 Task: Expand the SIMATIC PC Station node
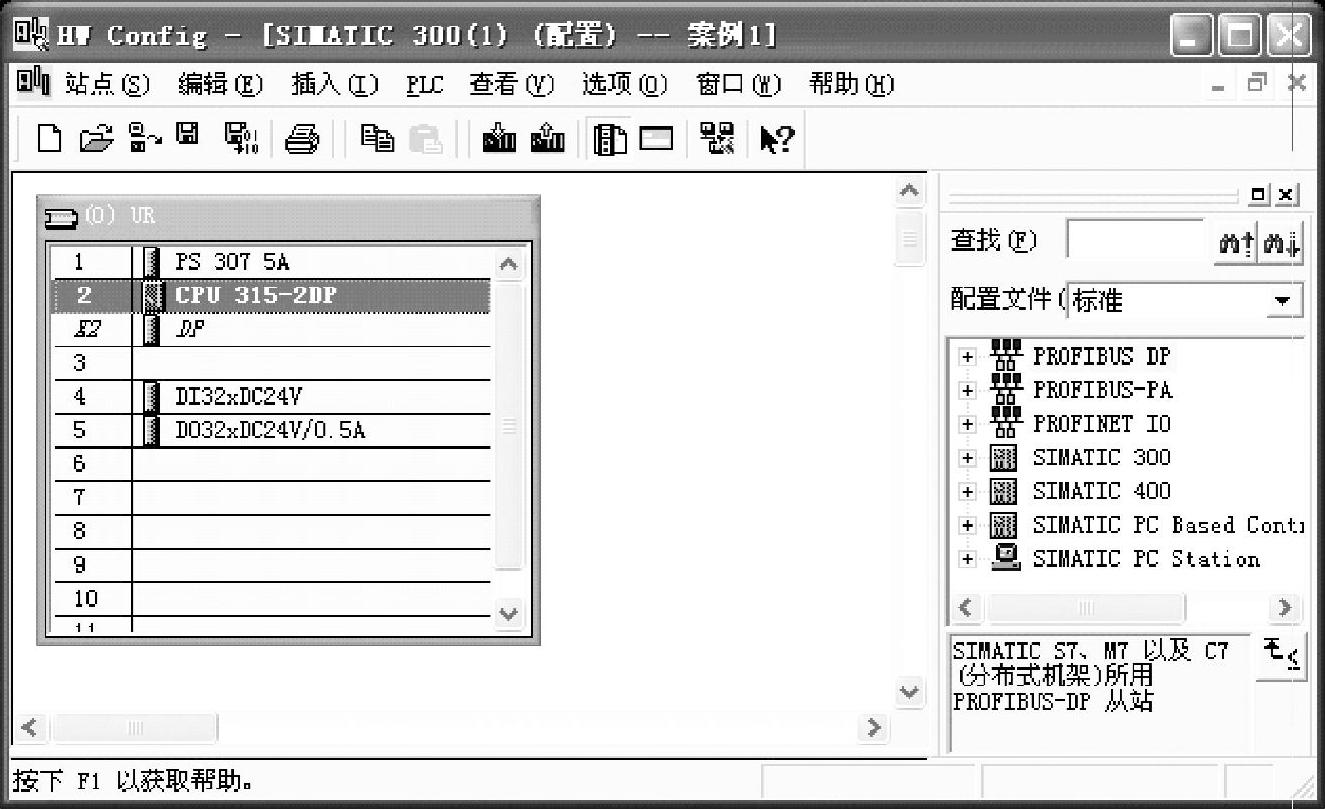(x=967, y=559)
